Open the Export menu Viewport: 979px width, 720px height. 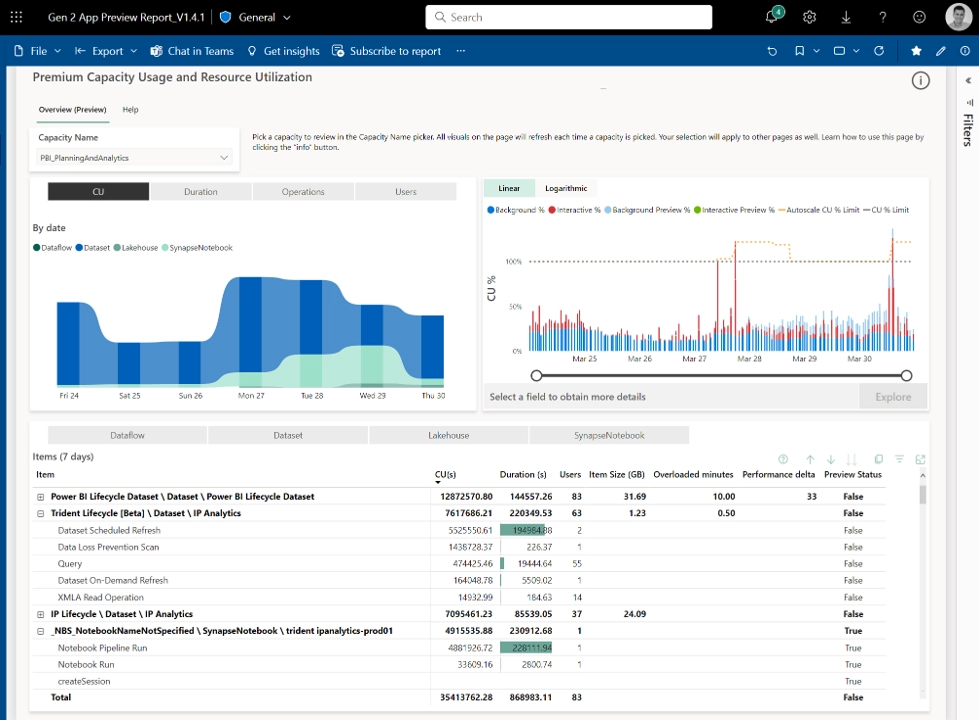(x=106, y=51)
